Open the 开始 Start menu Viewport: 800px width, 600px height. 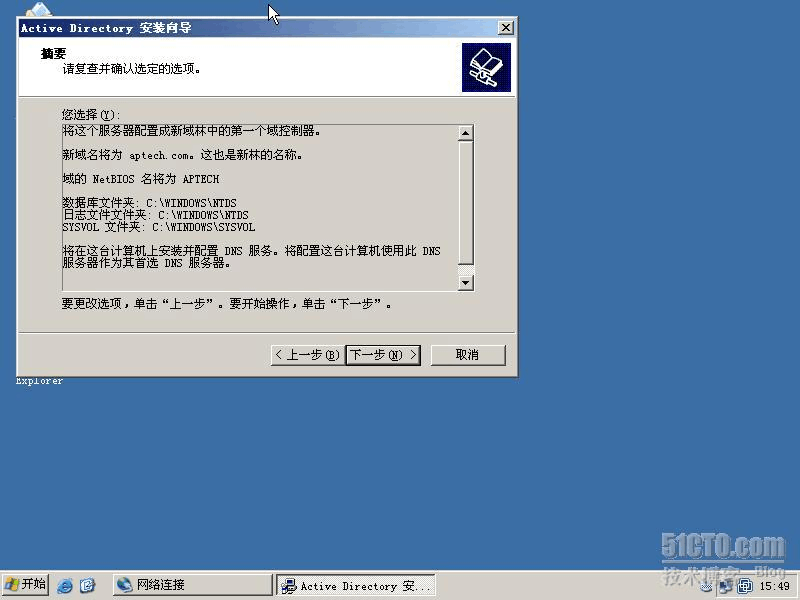[26, 585]
